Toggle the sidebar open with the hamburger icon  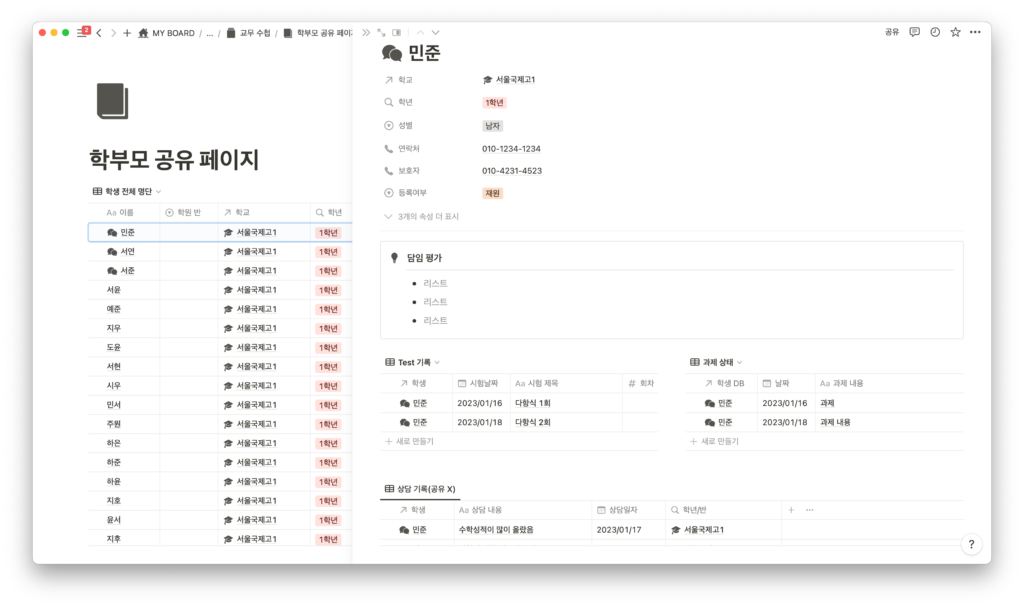coord(80,32)
